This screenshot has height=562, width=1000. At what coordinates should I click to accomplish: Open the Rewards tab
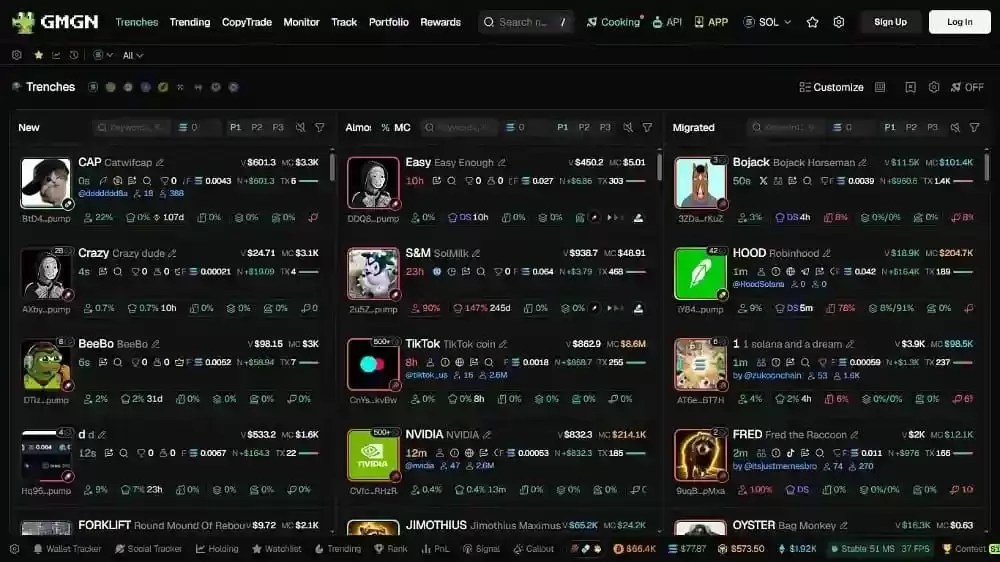(x=440, y=22)
